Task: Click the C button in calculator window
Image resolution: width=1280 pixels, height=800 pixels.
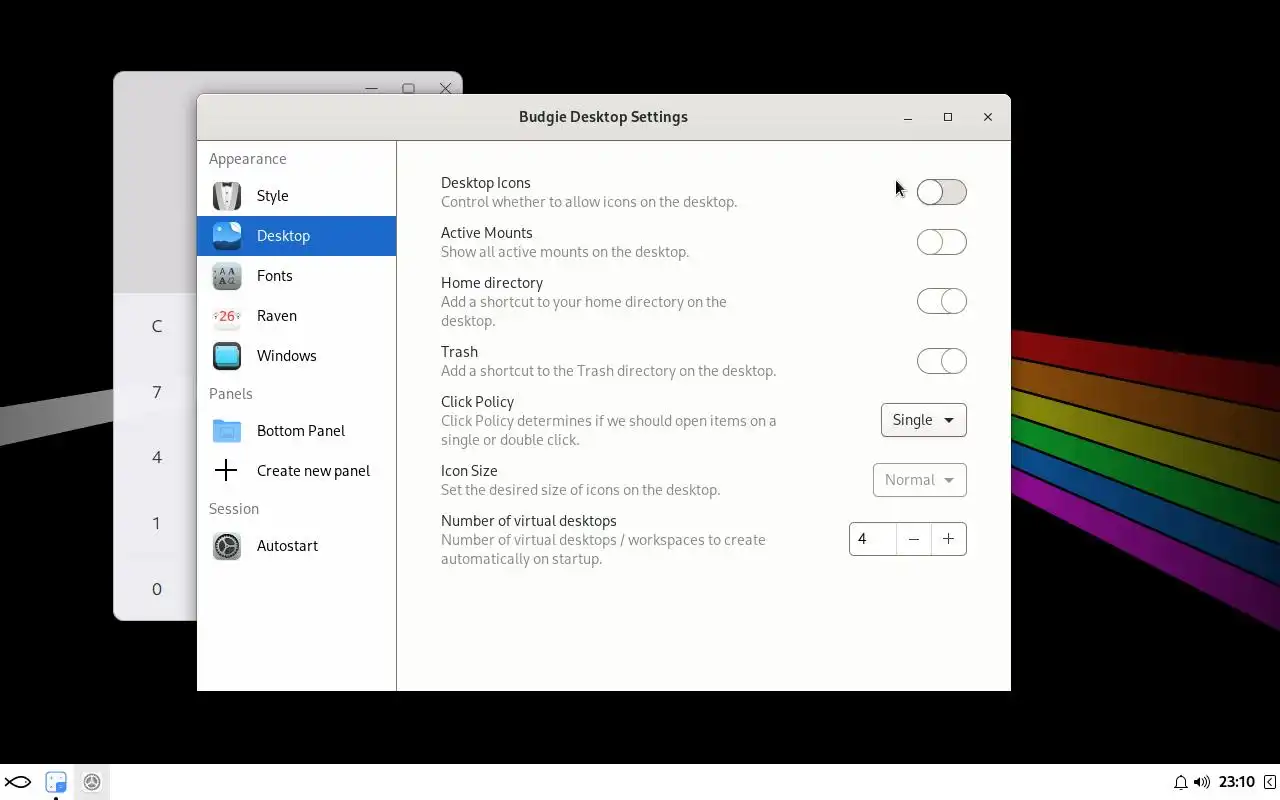Action: tap(157, 326)
